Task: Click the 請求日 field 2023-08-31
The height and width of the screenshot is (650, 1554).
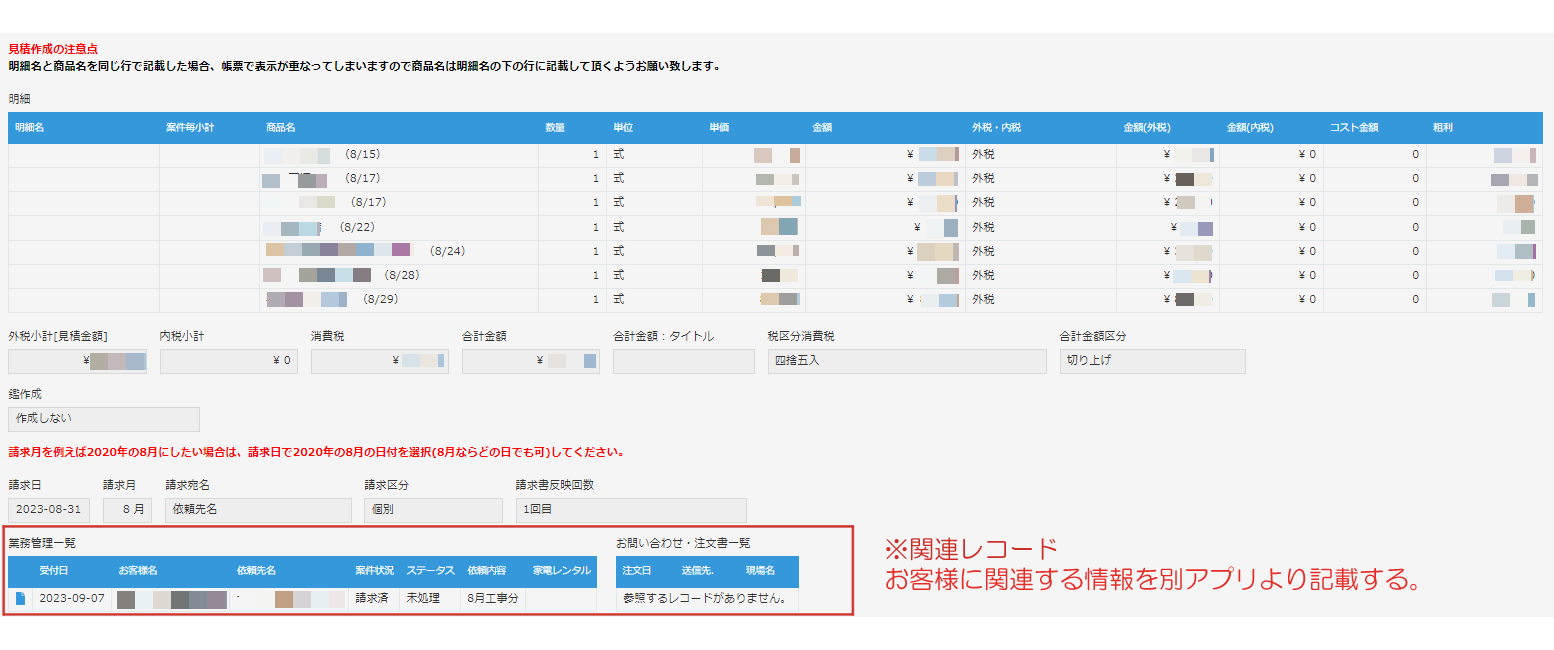Action: (x=49, y=510)
